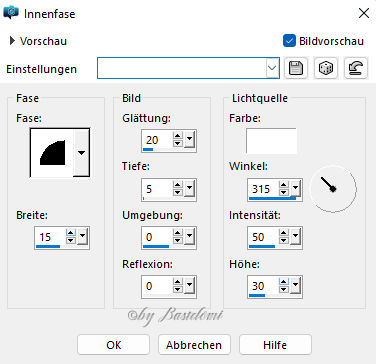This screenshot has height=364, width=376.
Task: Click the Winkel angle dial
Action: click(333, 189)
